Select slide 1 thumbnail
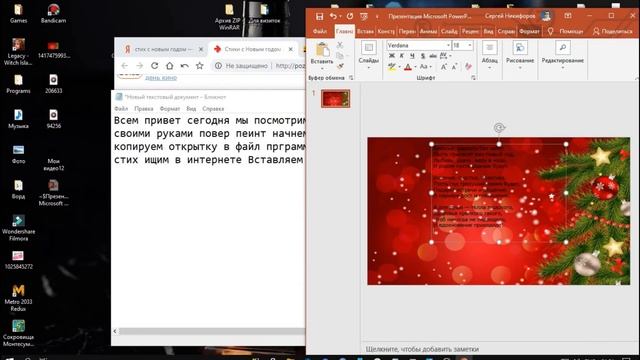The image size is (640, 360). [335, 98]
